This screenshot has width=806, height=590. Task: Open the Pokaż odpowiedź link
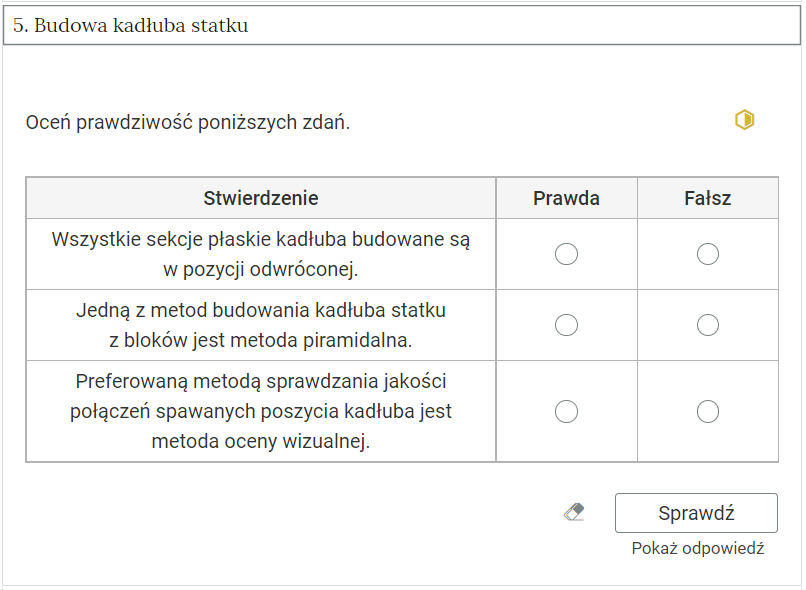697,548
